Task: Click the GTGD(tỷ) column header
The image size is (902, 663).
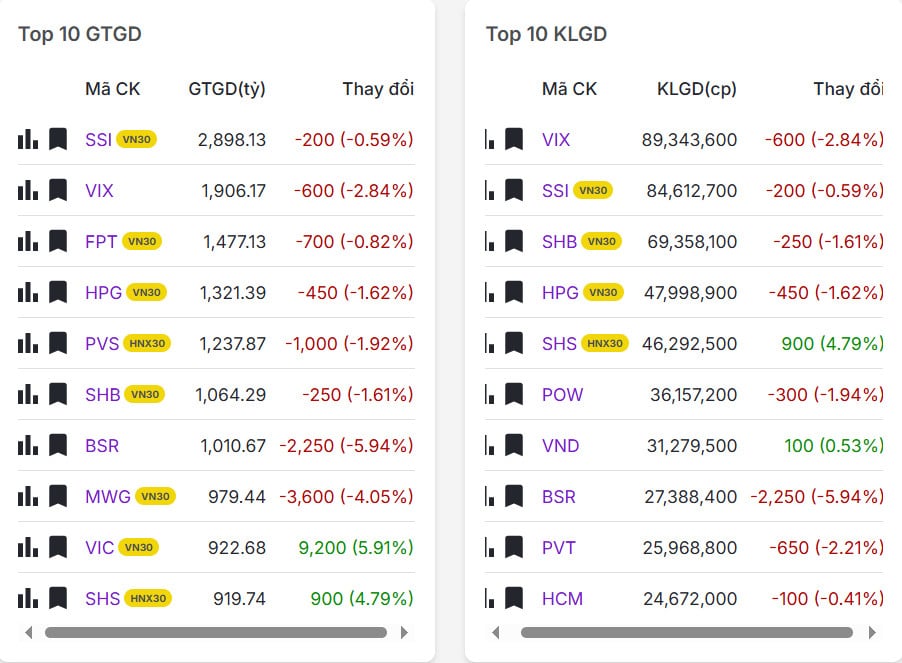Action: [227, 89]
